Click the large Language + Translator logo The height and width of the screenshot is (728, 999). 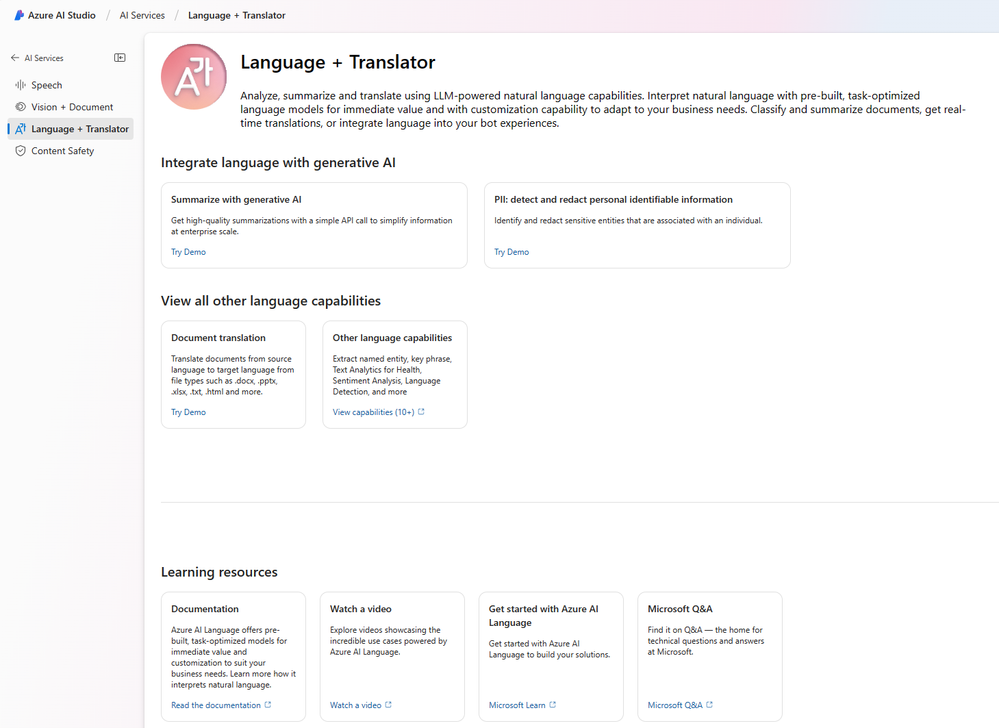click(x=194, y=76)
